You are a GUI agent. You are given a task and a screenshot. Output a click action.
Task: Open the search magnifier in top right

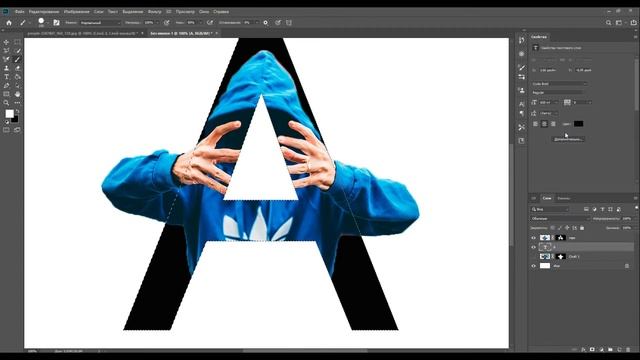(608, 23)
